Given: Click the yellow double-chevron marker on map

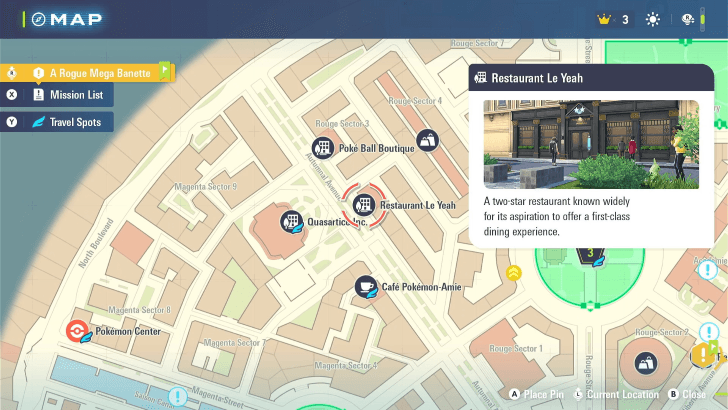Looking at the screenshot, I should tap(514, 272).
